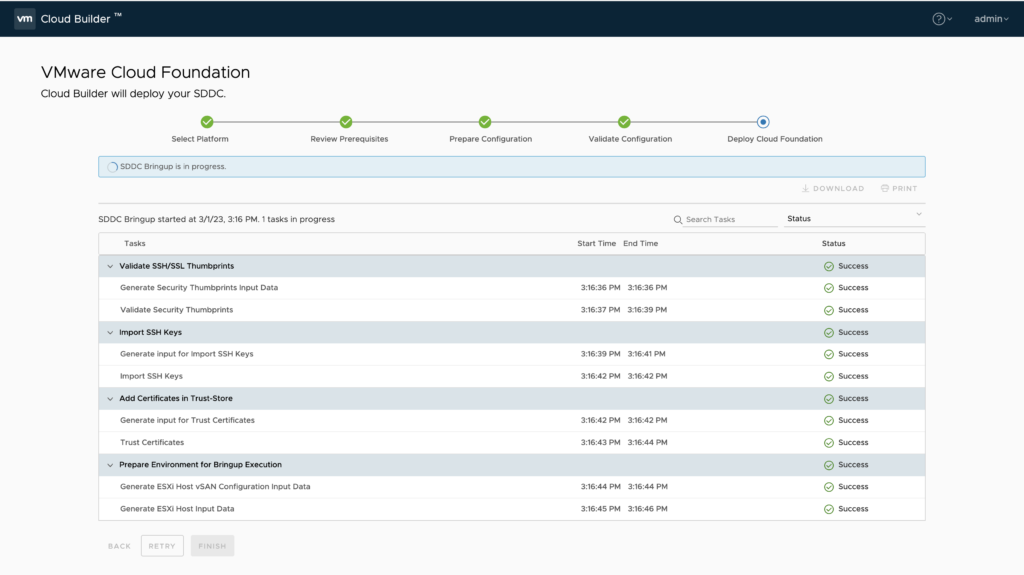Click the VMware logo icon
Screen dimensions: 1024x575
[x=24, y=18]
